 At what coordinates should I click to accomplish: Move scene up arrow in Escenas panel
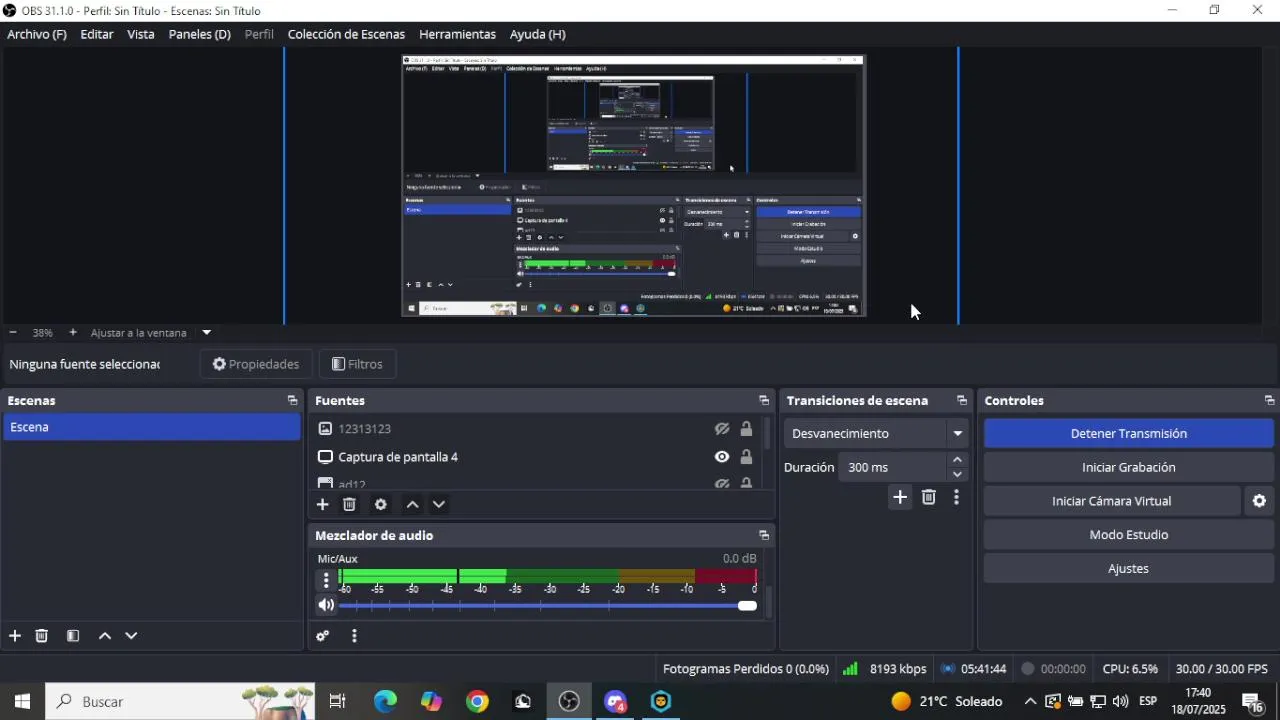point(105,636)
